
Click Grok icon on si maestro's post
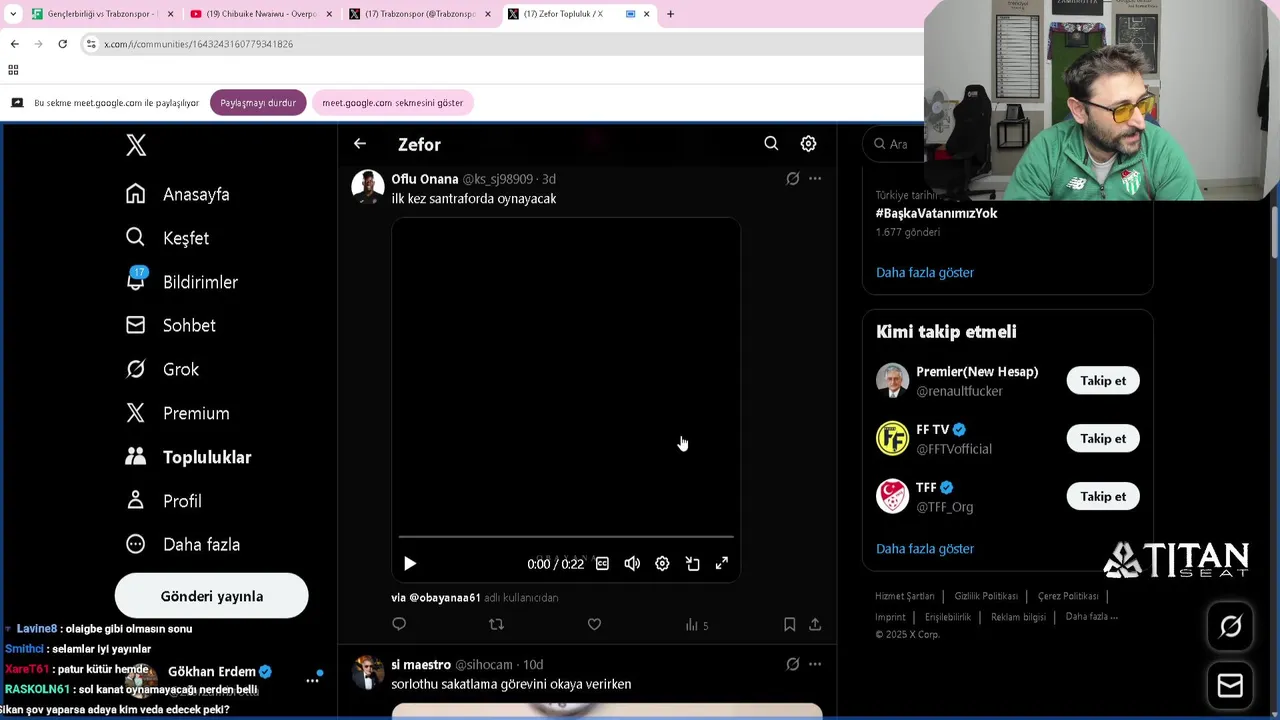[793, 664]
